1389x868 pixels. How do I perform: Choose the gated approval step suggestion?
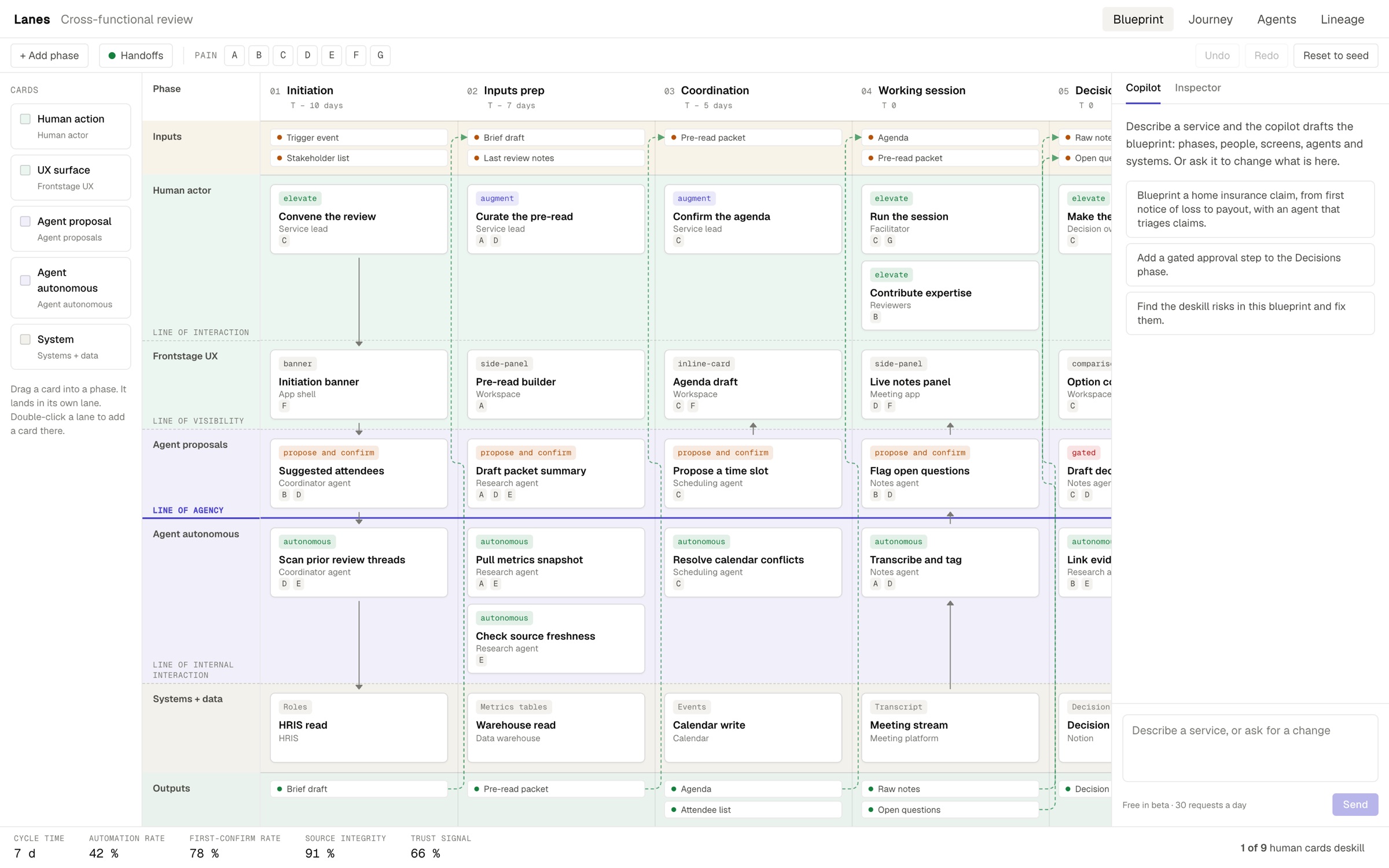(x=1250, y=264)
